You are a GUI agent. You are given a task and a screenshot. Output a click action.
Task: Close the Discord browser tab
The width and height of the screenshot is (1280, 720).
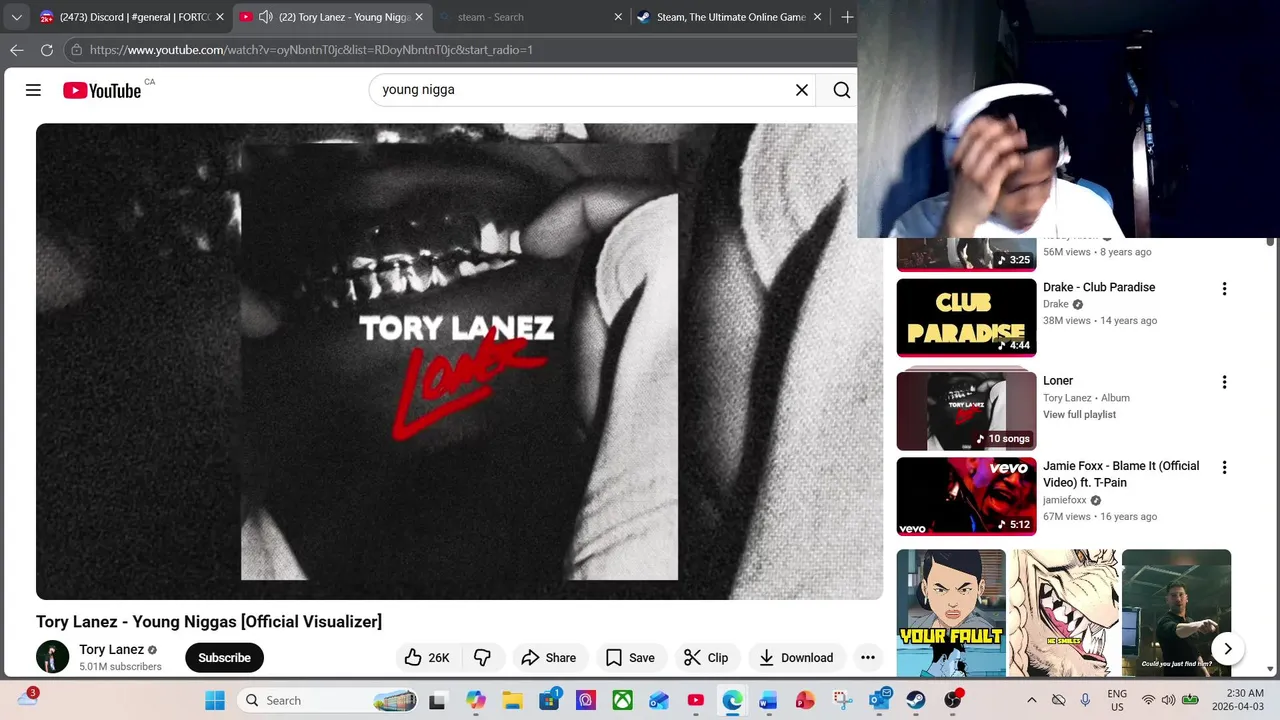[x=219, y=17]
